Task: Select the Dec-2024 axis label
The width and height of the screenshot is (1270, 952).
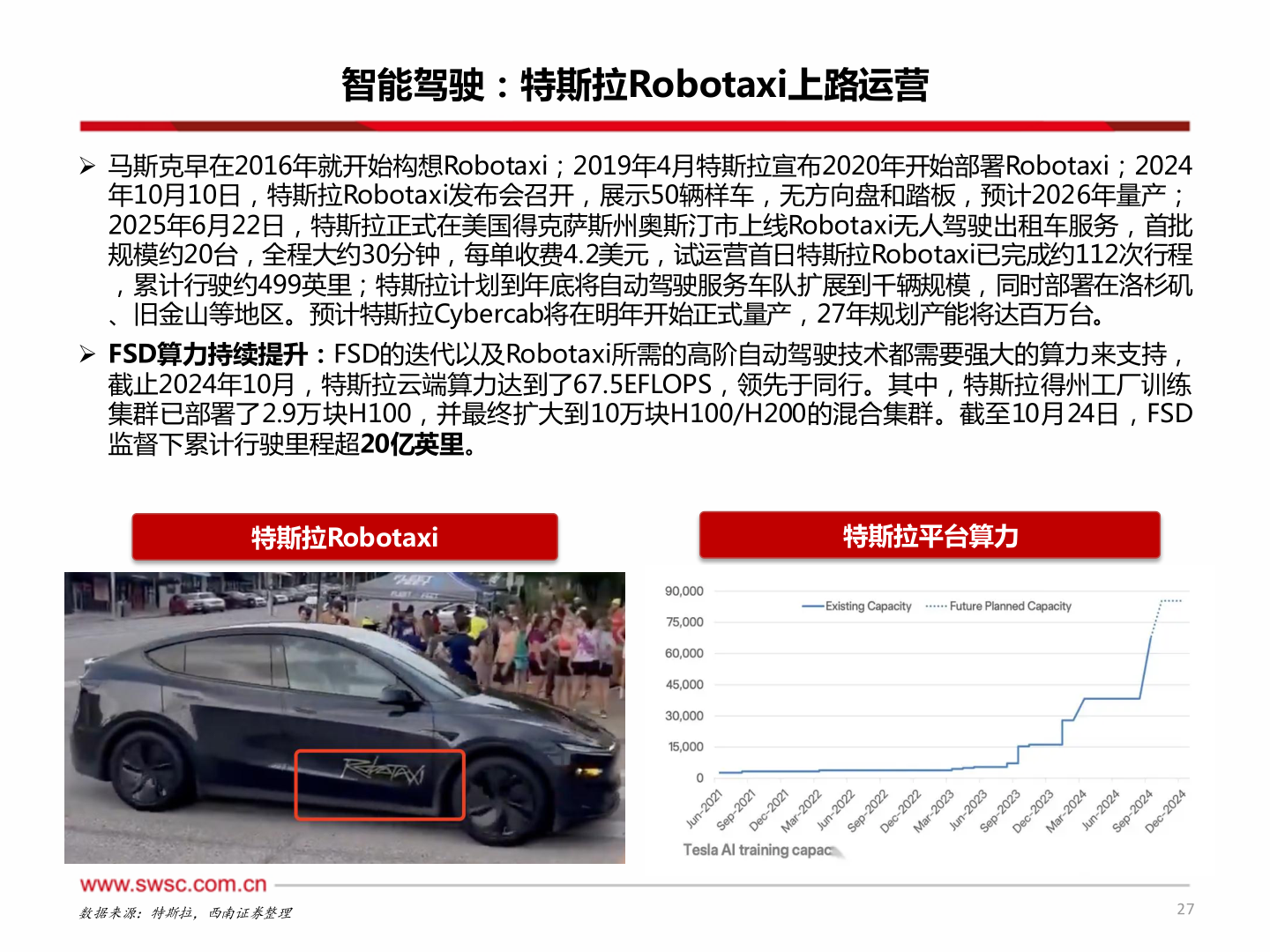Action: point(1162,812)
